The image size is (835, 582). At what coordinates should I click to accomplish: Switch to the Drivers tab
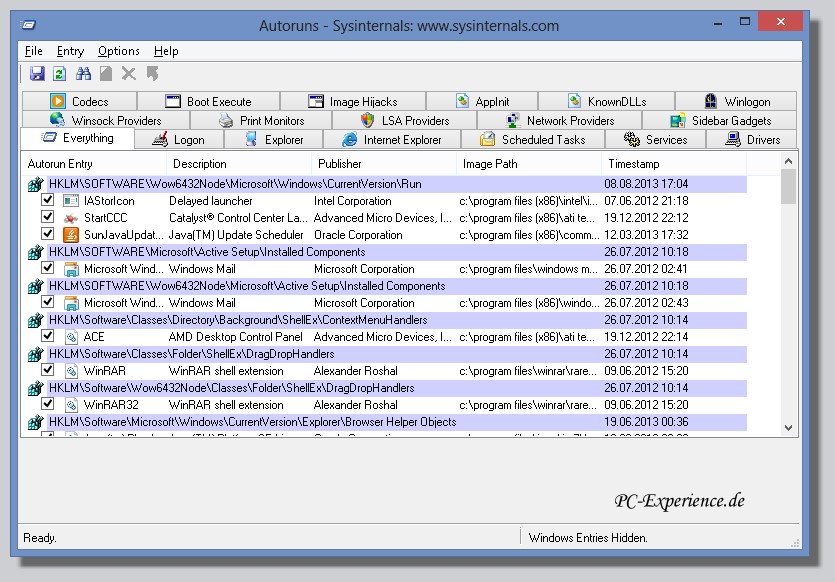[x=752, y=140]
